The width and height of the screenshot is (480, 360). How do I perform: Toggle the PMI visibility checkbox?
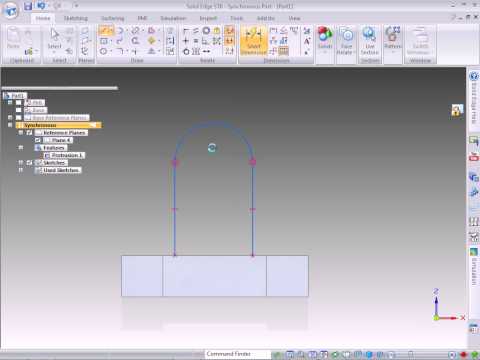click(x=18, y=103)
